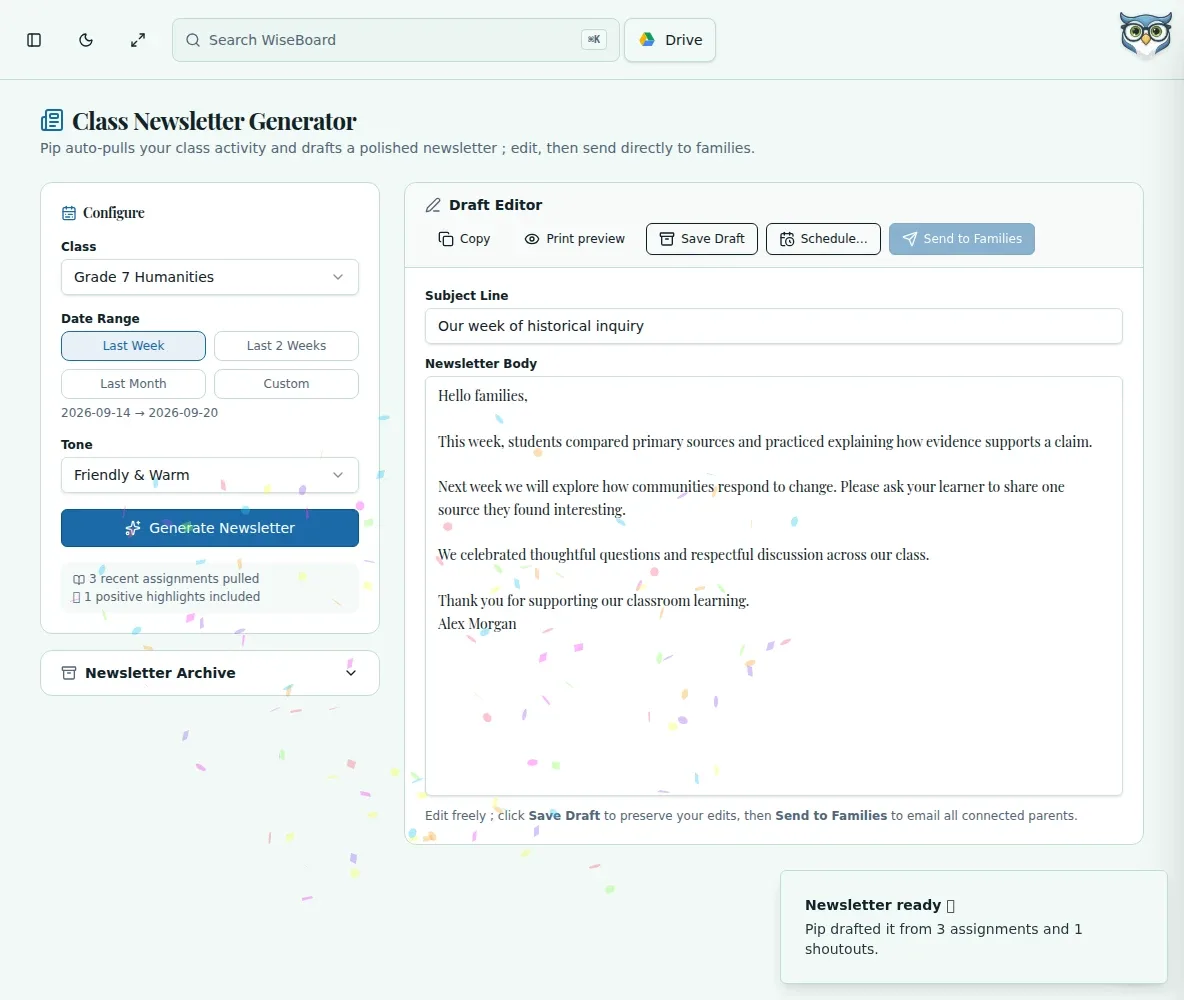Screen dimensions: 1184x1000
Task: Click the 'Hello families,' greeting line
Action: [483, 396]
